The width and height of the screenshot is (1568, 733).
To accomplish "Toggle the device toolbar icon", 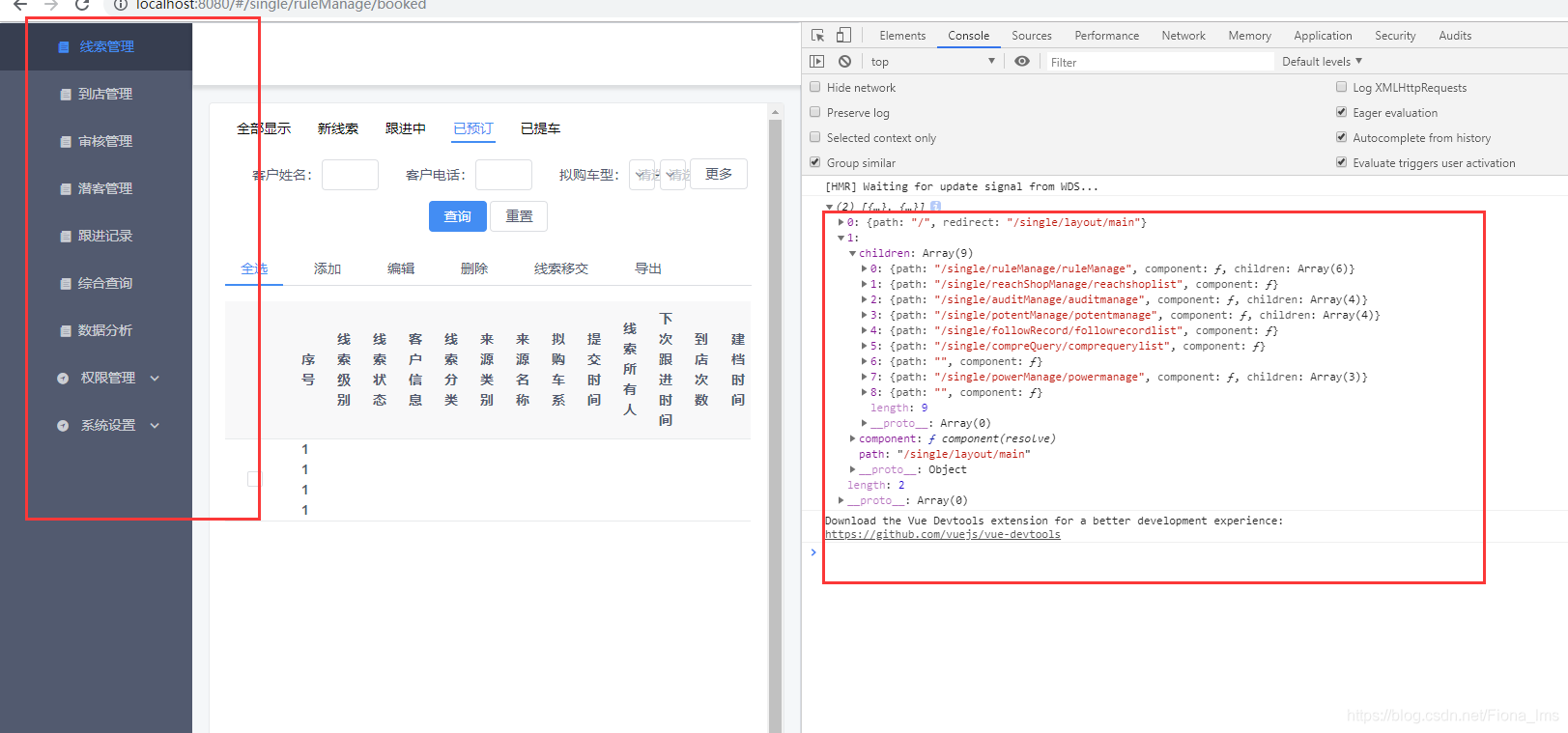I will pos(843,36).
